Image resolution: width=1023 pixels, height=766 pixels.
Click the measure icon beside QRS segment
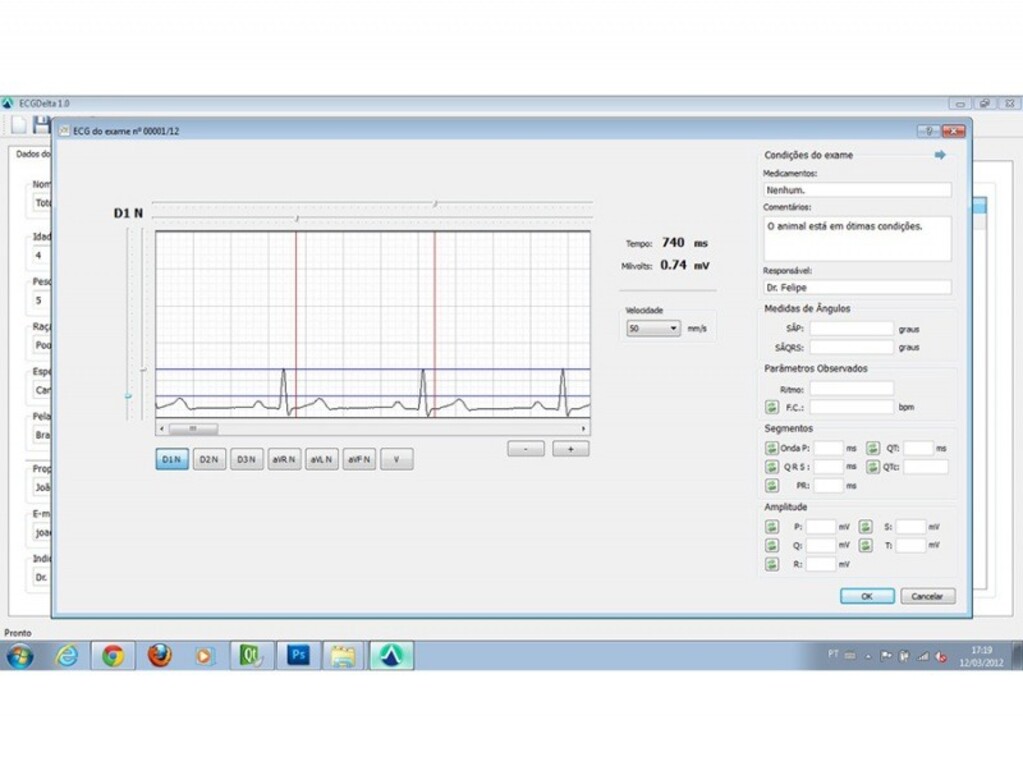point(771,466)
